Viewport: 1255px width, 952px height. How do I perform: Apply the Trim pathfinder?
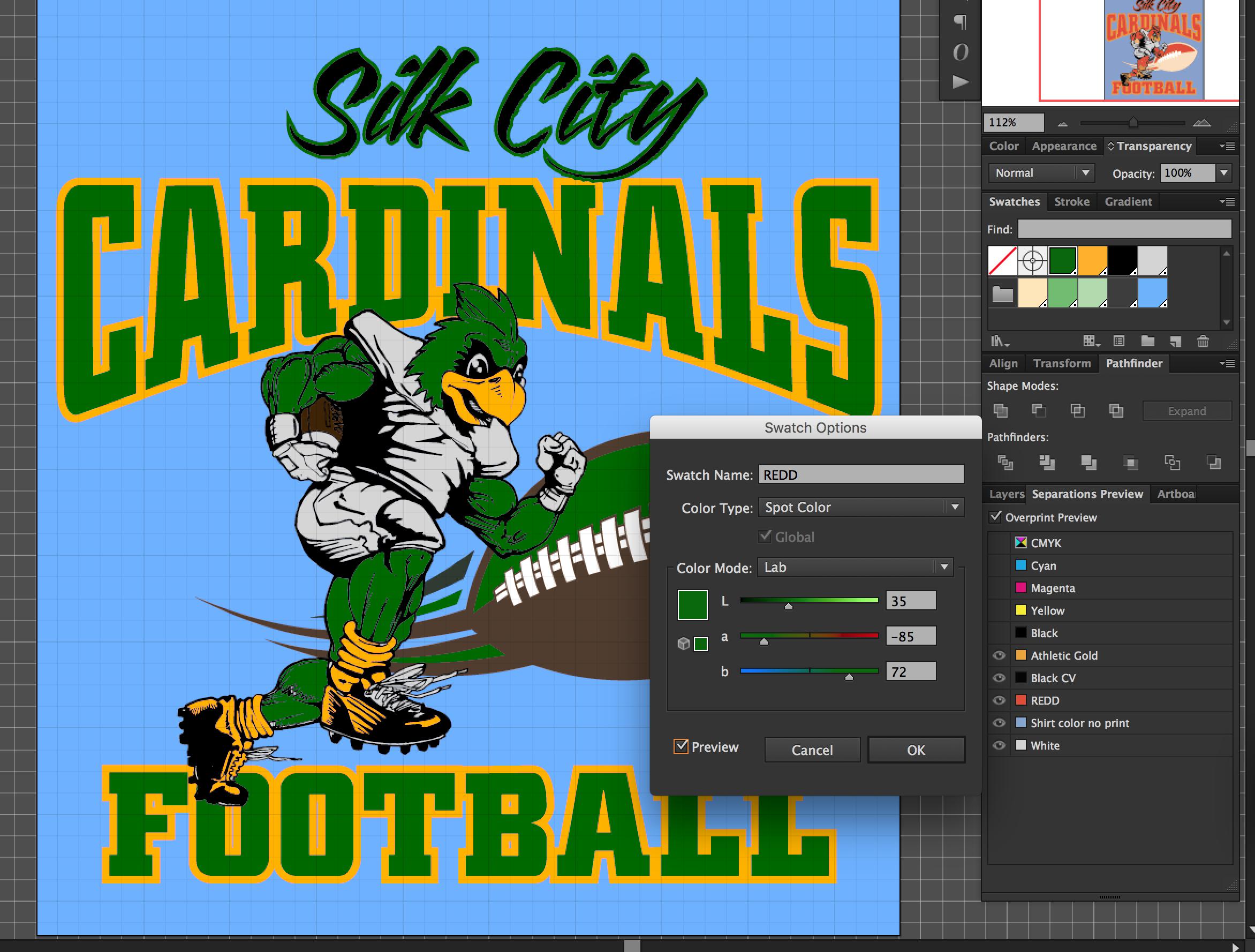coord(1047,463)
